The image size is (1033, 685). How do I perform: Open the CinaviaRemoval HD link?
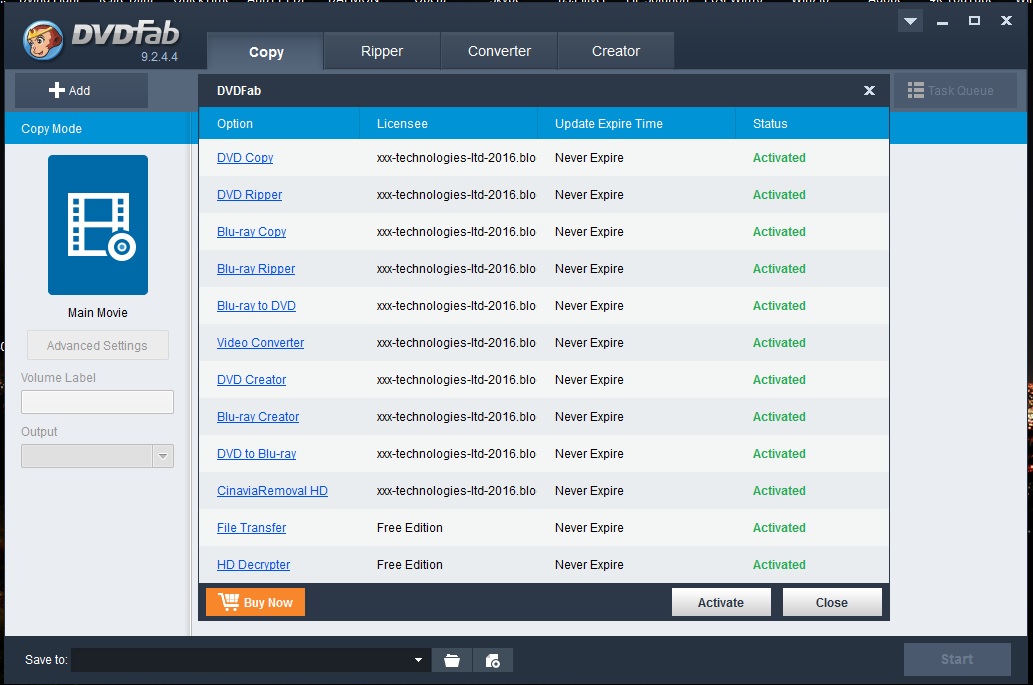[273, 490]
